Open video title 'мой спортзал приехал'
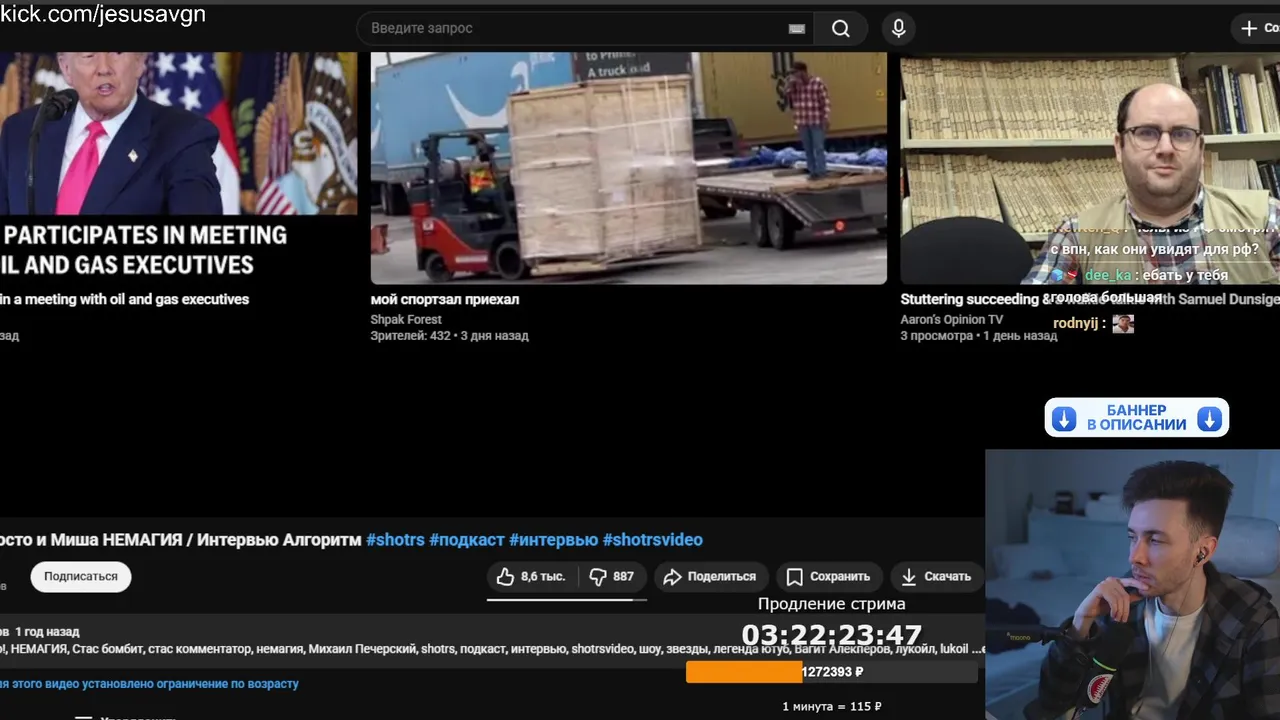1280x720 pixels. coord(445,299)
